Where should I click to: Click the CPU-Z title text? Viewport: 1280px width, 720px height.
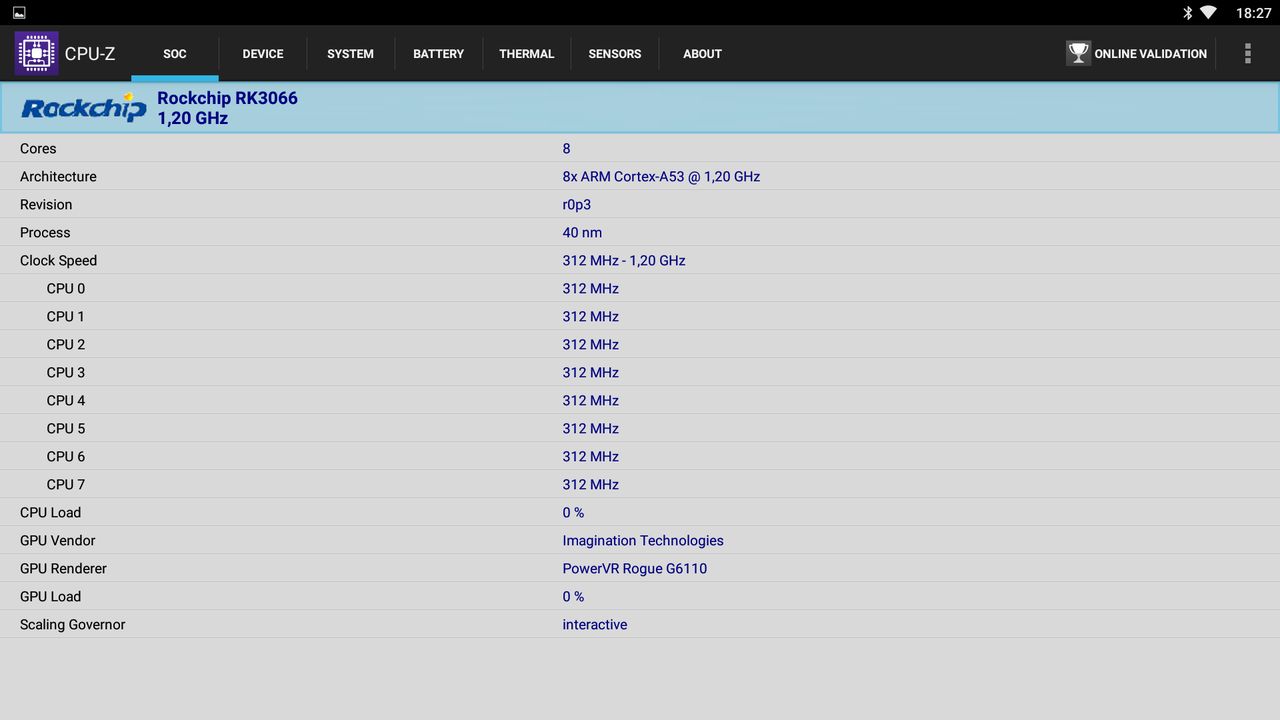click(x=90, y=54)
